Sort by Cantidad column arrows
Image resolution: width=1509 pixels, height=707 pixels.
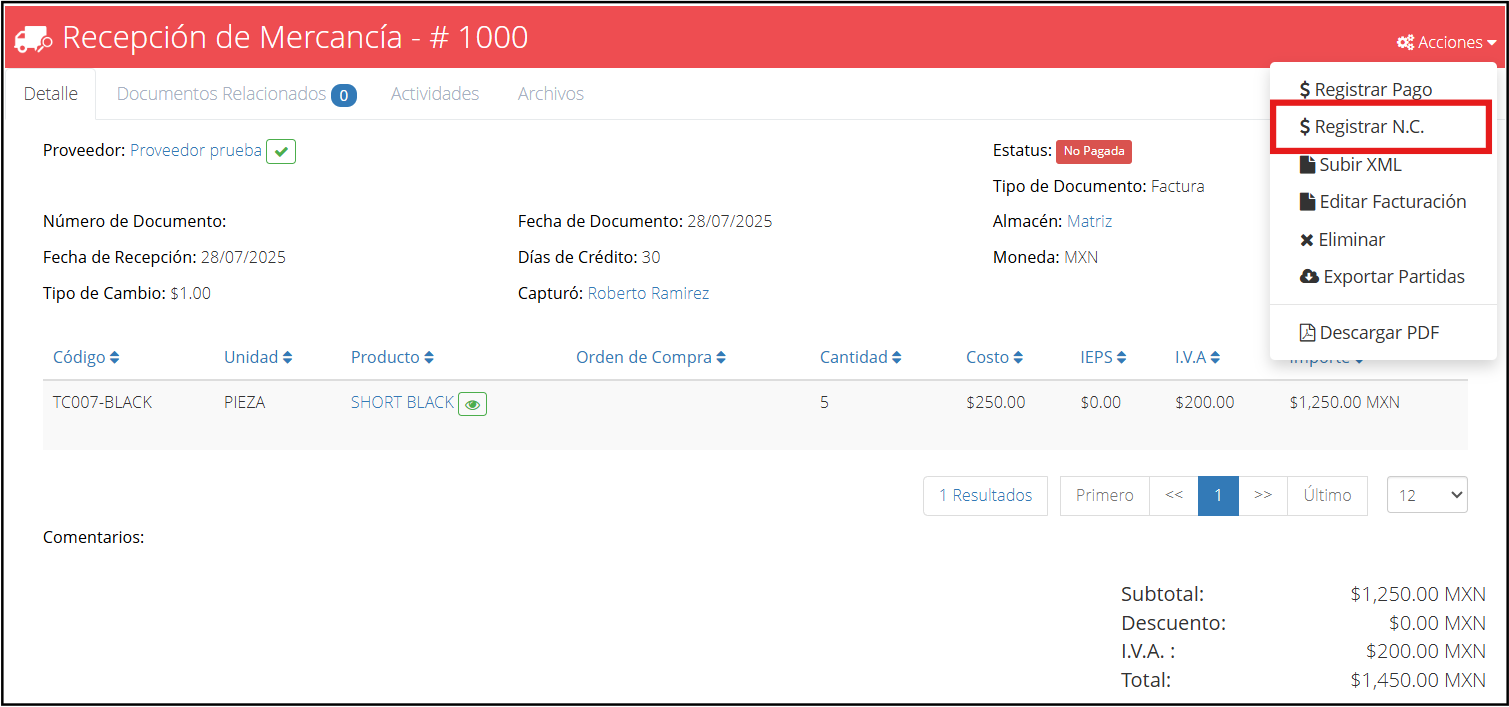coord(897,357)
